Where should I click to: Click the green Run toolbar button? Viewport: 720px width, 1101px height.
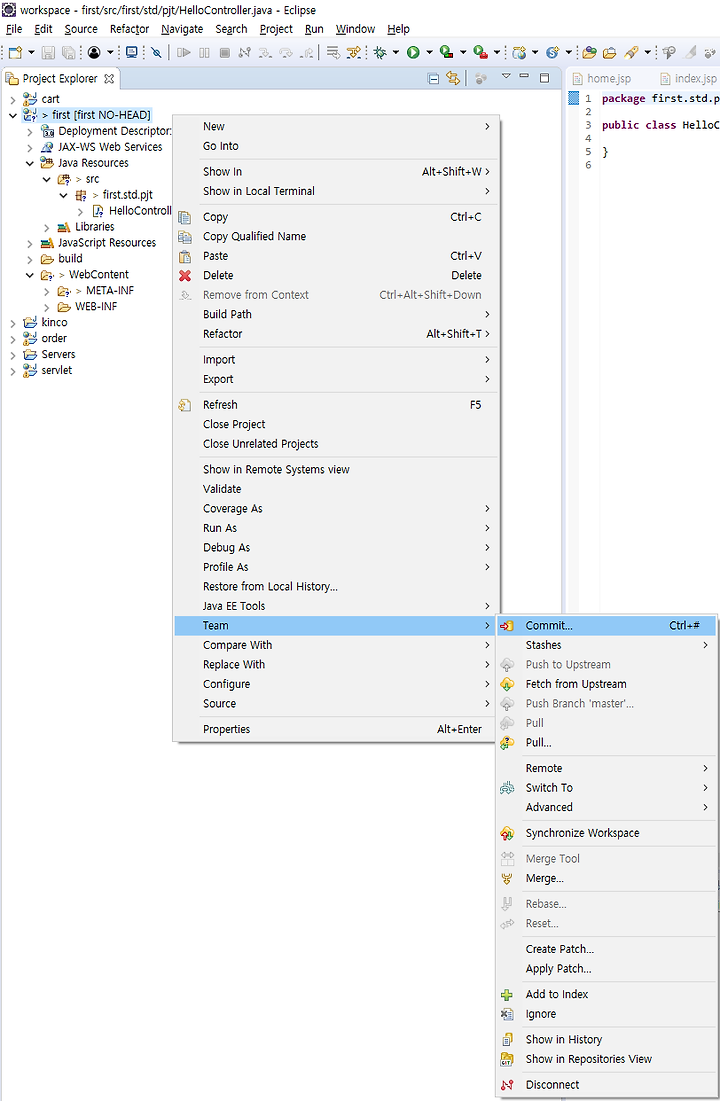click(x=413, y=53)
